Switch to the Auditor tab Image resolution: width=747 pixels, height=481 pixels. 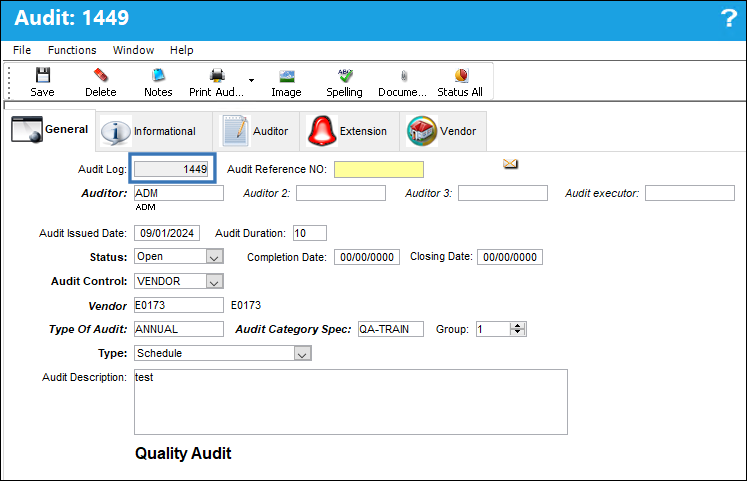[x=256, y=131]
